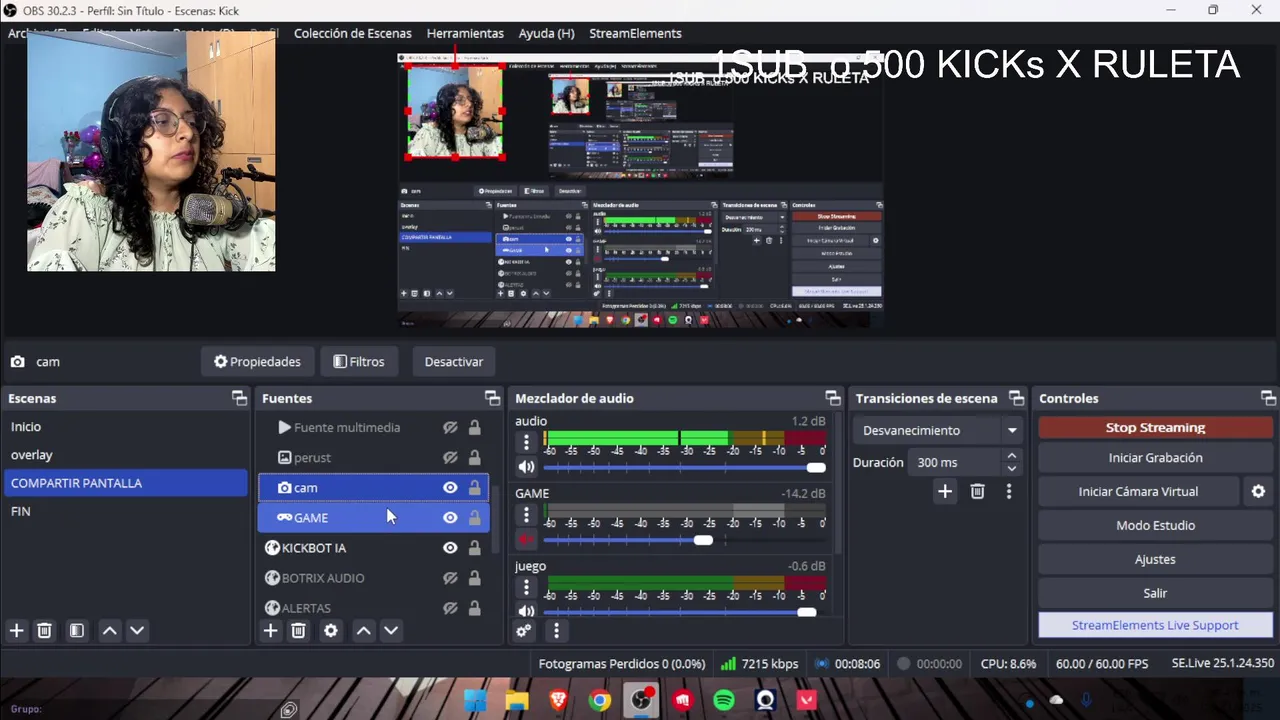Undock the Fuentes panel

point(492,398)
